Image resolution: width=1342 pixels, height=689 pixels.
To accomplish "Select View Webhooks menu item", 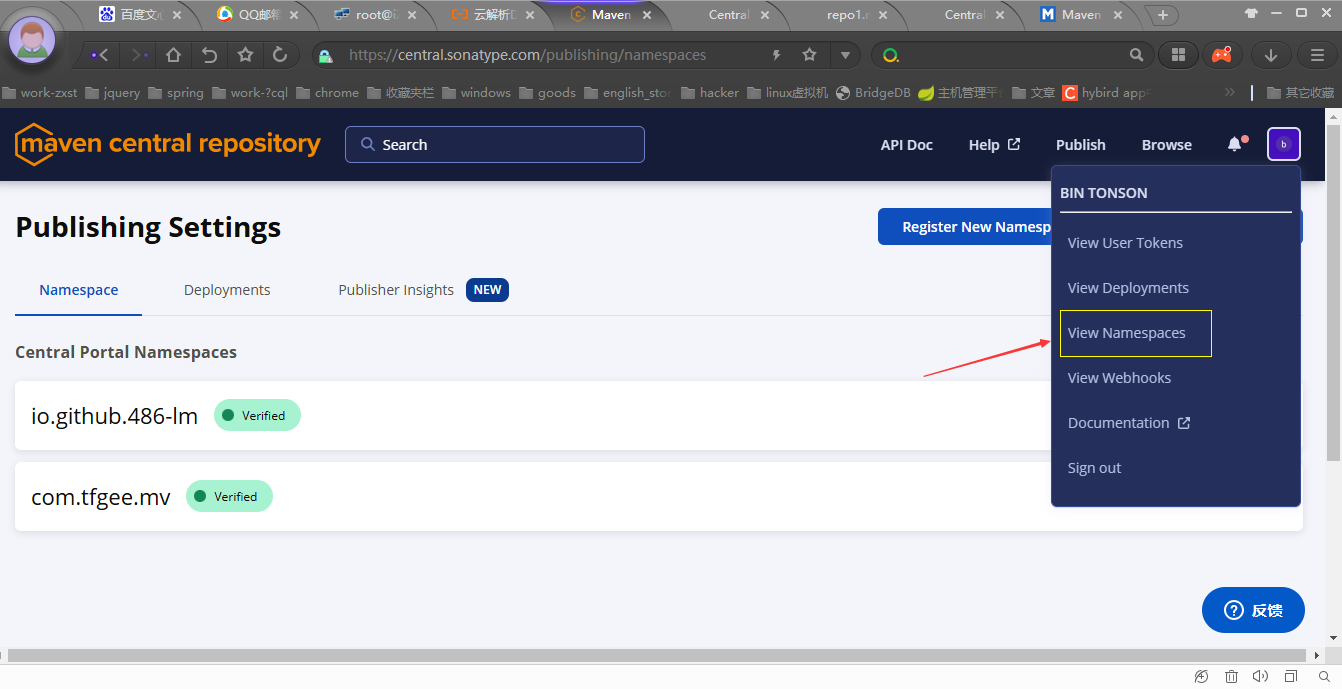I will [x=1119, y=378].
